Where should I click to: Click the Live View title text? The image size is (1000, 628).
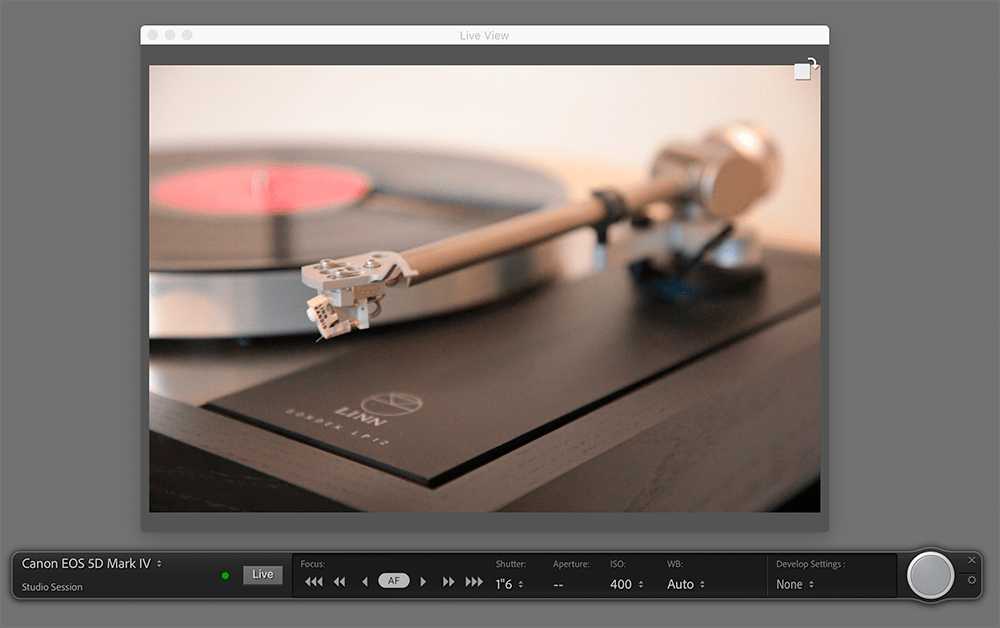coord(484,36)
